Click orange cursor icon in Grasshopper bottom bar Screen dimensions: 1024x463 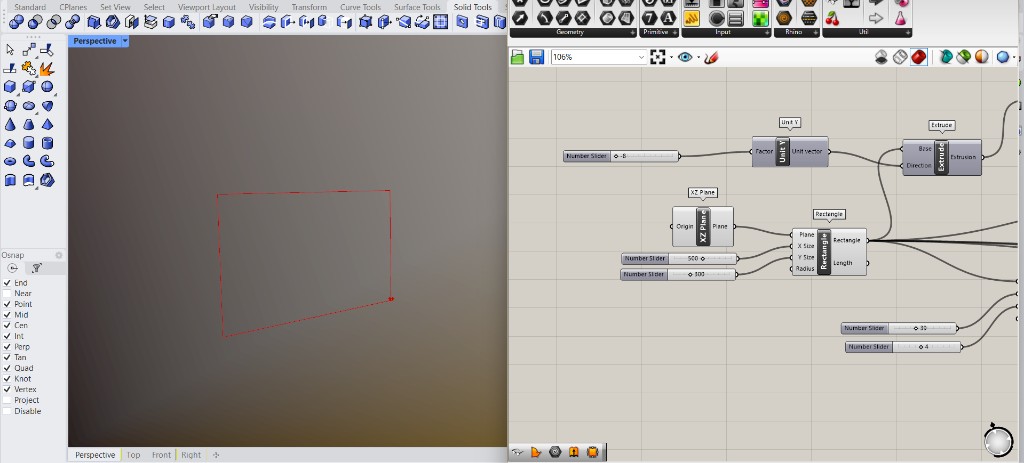tap(536, 452)
